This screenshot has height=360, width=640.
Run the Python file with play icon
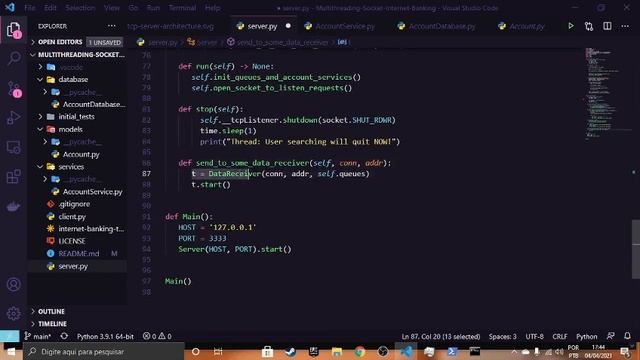pyautogui.click(x=571, y=26)
